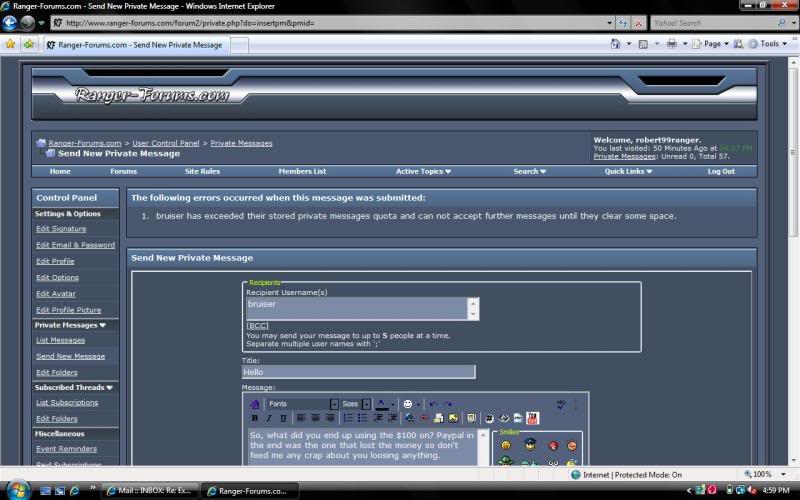
Task: Align message text left
Action: click(x=301, y=418)
